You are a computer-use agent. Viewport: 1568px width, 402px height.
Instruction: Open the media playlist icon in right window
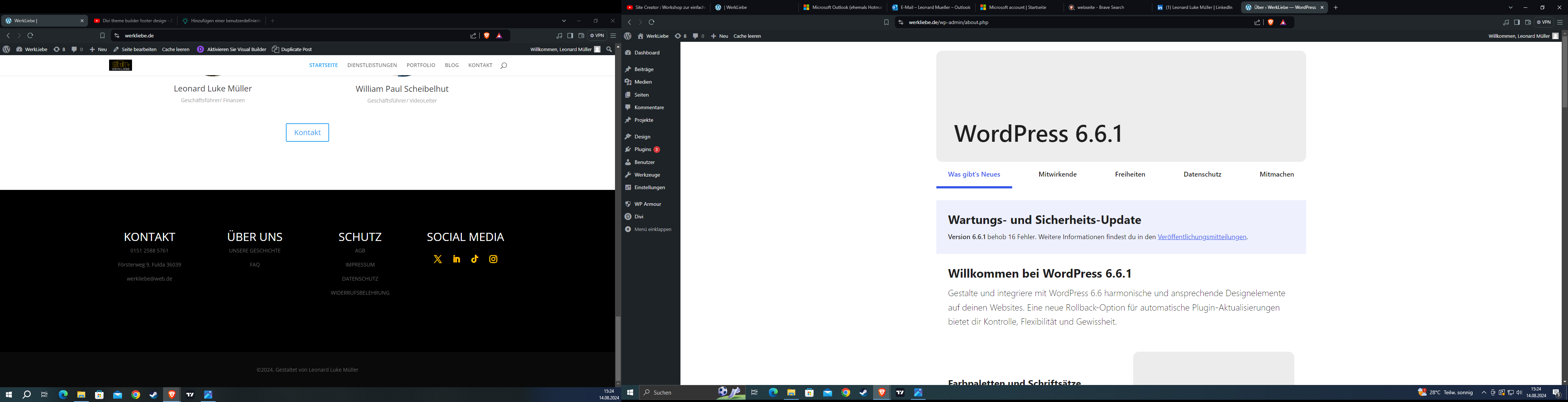pos(1506,23)
